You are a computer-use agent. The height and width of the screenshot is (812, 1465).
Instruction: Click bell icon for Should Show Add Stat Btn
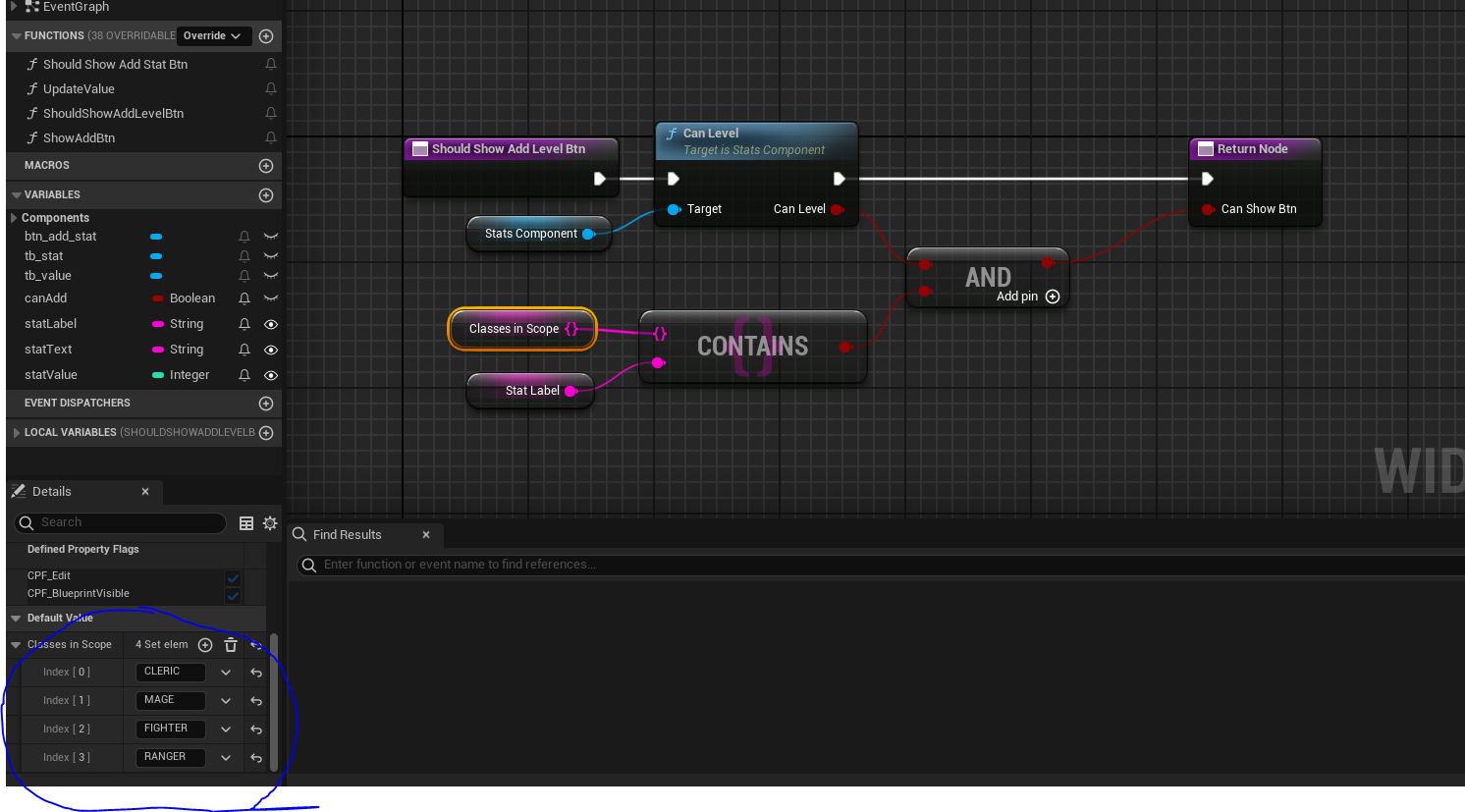click(271, 65)
